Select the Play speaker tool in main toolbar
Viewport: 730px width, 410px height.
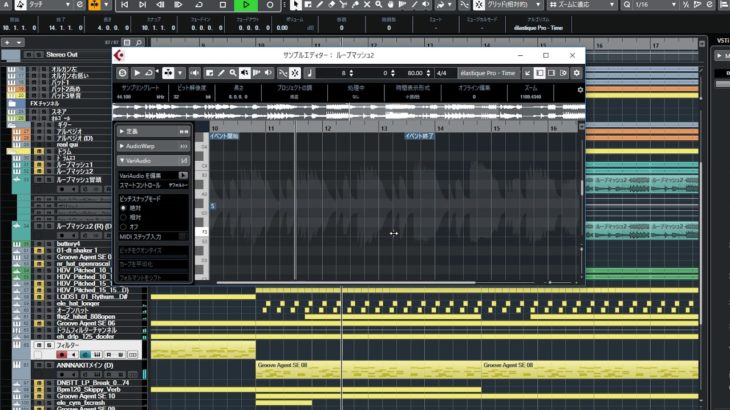426,5
